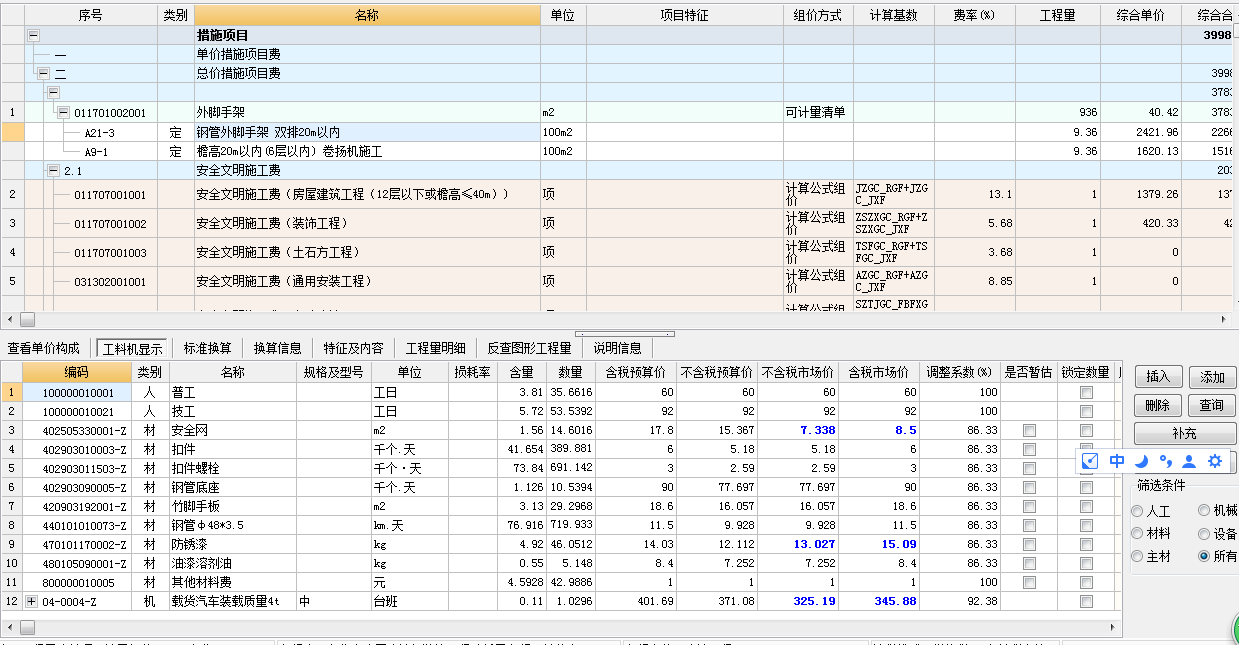The width and height of the screenshot is (1239, 645).
Task: Click the 费率(%) column header
Action: pos(974,15)
